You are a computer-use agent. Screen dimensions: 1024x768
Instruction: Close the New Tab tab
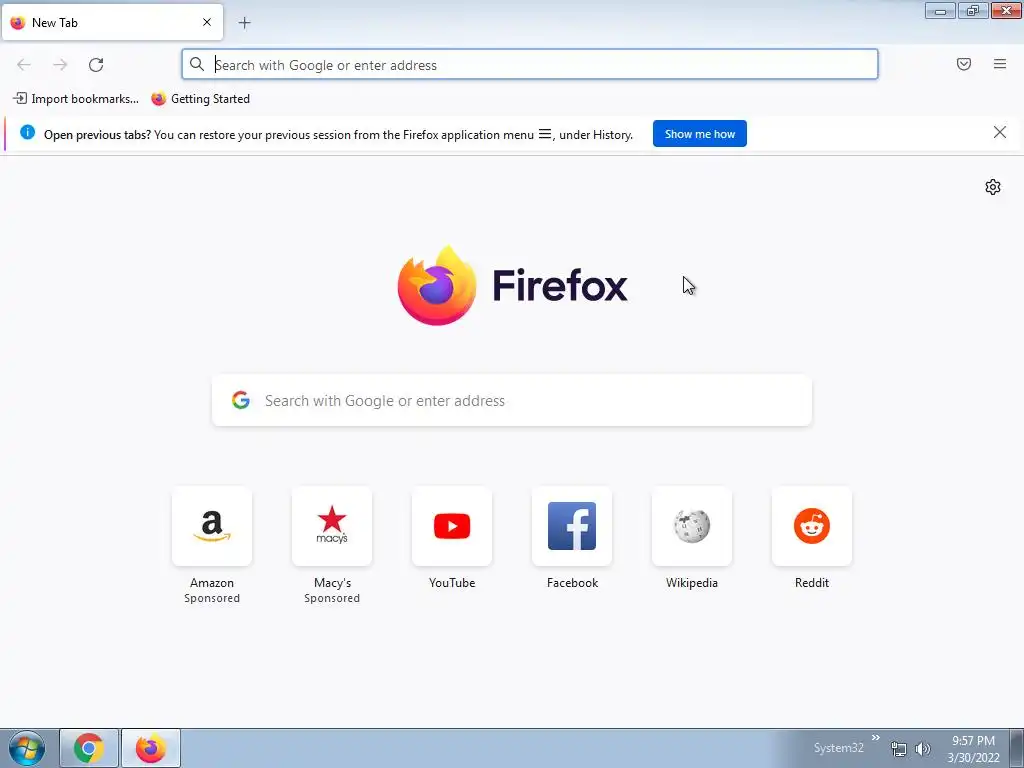tap(207, 22)
